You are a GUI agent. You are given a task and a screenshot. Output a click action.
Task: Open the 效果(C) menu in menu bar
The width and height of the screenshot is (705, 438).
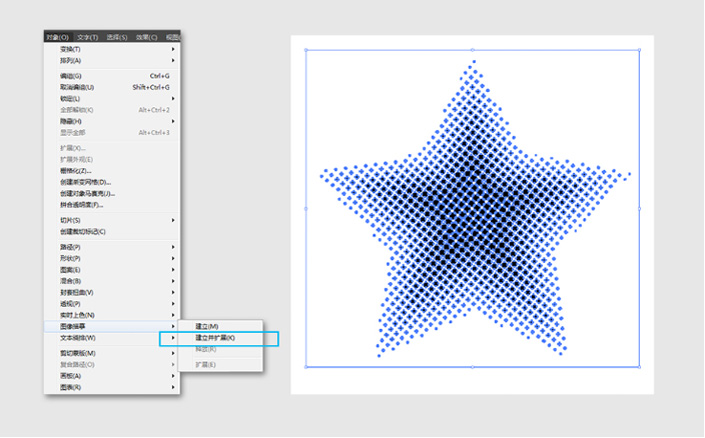(x=147, y=37)
